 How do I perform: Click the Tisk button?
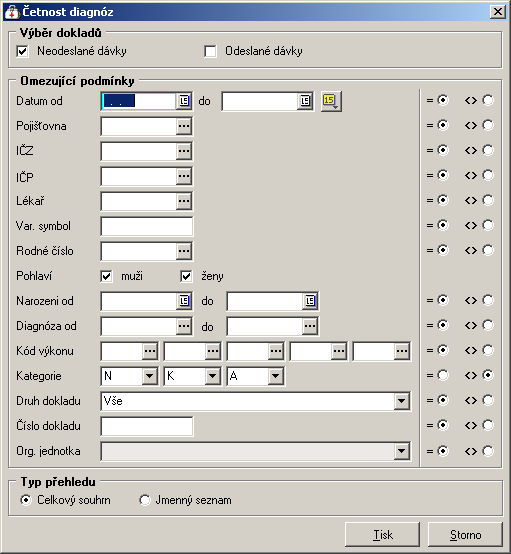click(x=382, y=535)
